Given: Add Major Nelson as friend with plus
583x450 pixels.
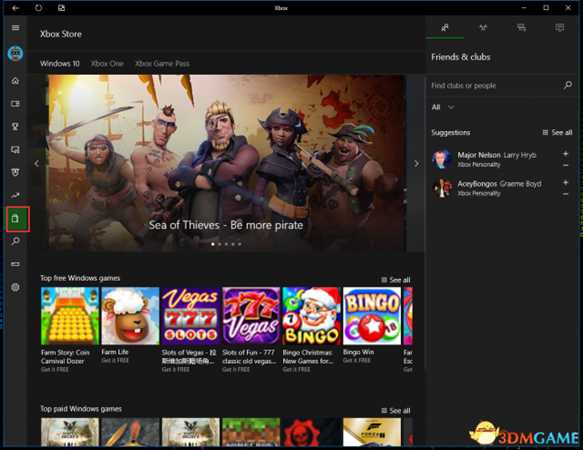Looking at the screenshot, I should pyautogui.click(x=566, y=154).
